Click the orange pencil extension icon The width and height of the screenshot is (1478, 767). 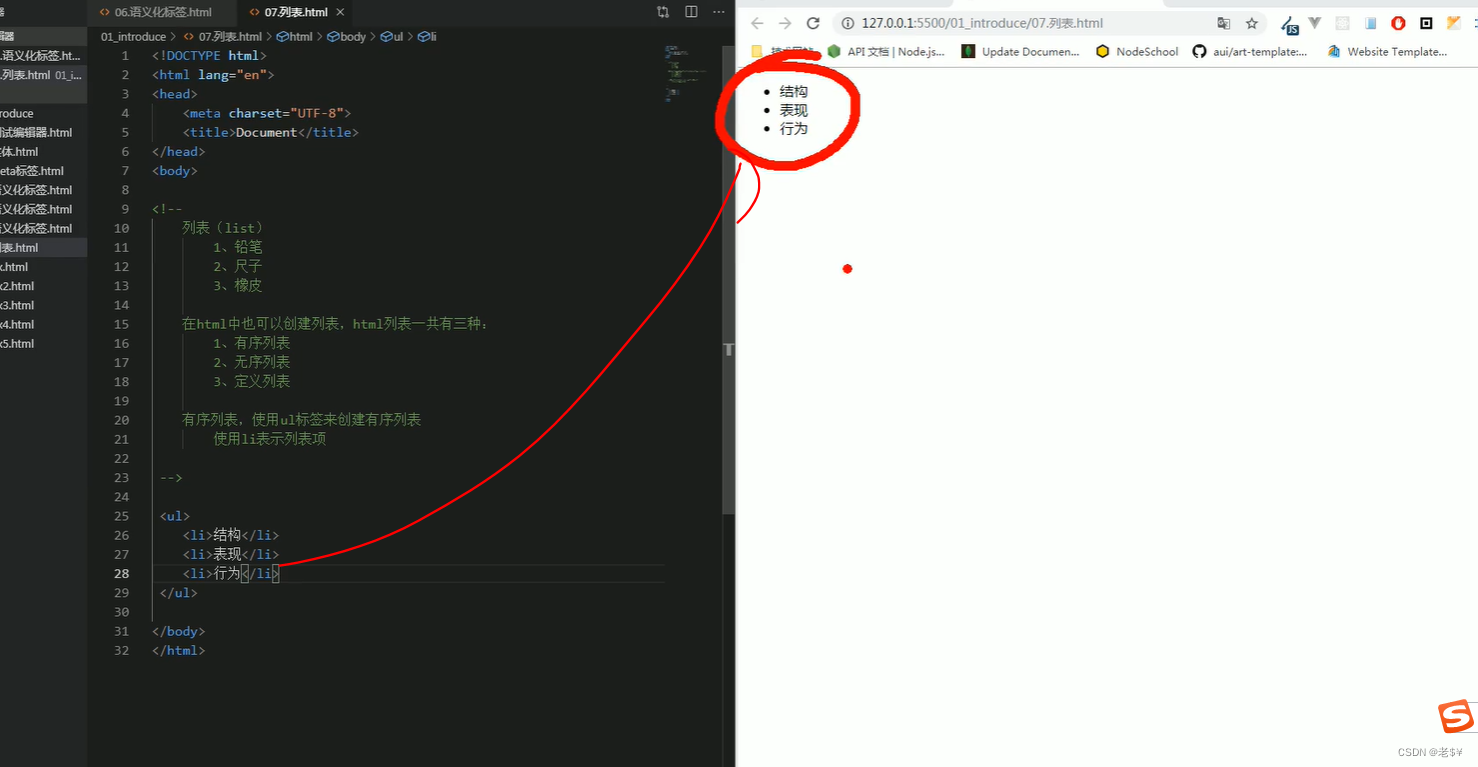point(1454,23)
